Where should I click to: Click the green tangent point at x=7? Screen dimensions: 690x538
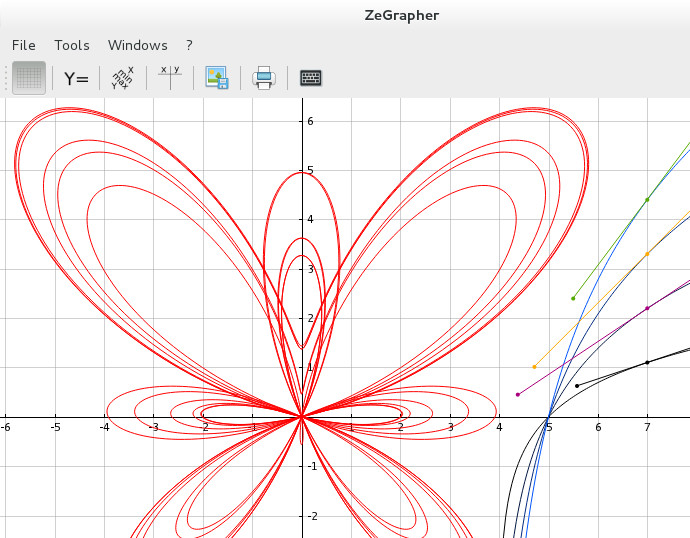point(647,200)
